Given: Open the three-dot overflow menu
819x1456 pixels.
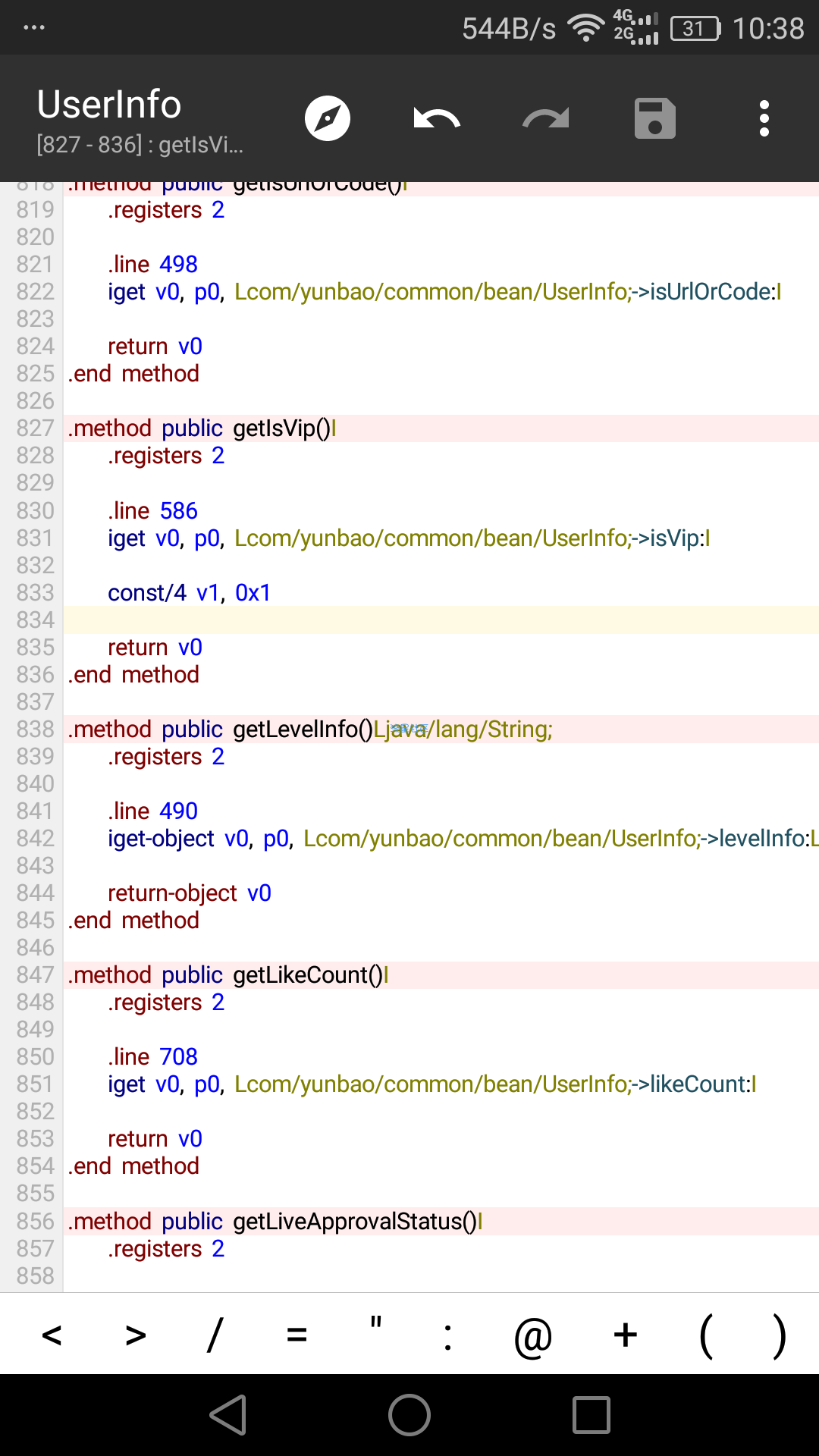Looking at the screenshot, I should coord(764,118).
